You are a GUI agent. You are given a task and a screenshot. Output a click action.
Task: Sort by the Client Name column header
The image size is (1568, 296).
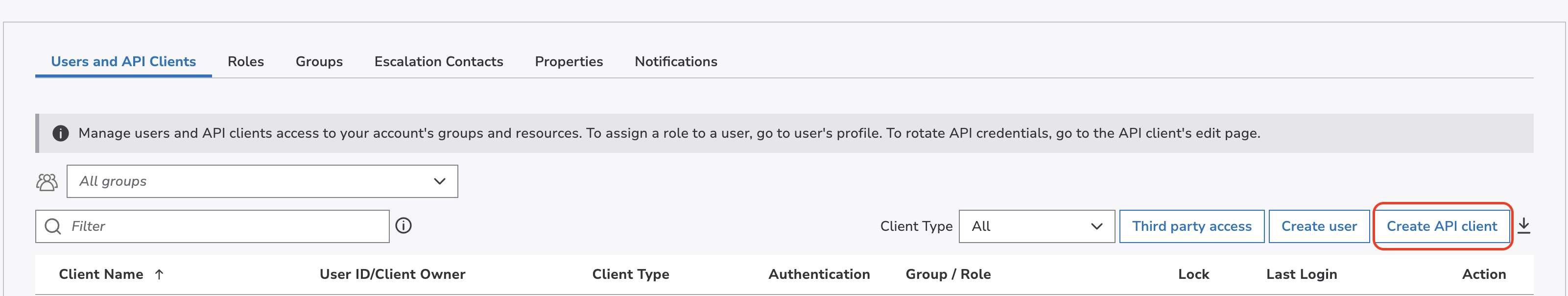pos(101,275)
